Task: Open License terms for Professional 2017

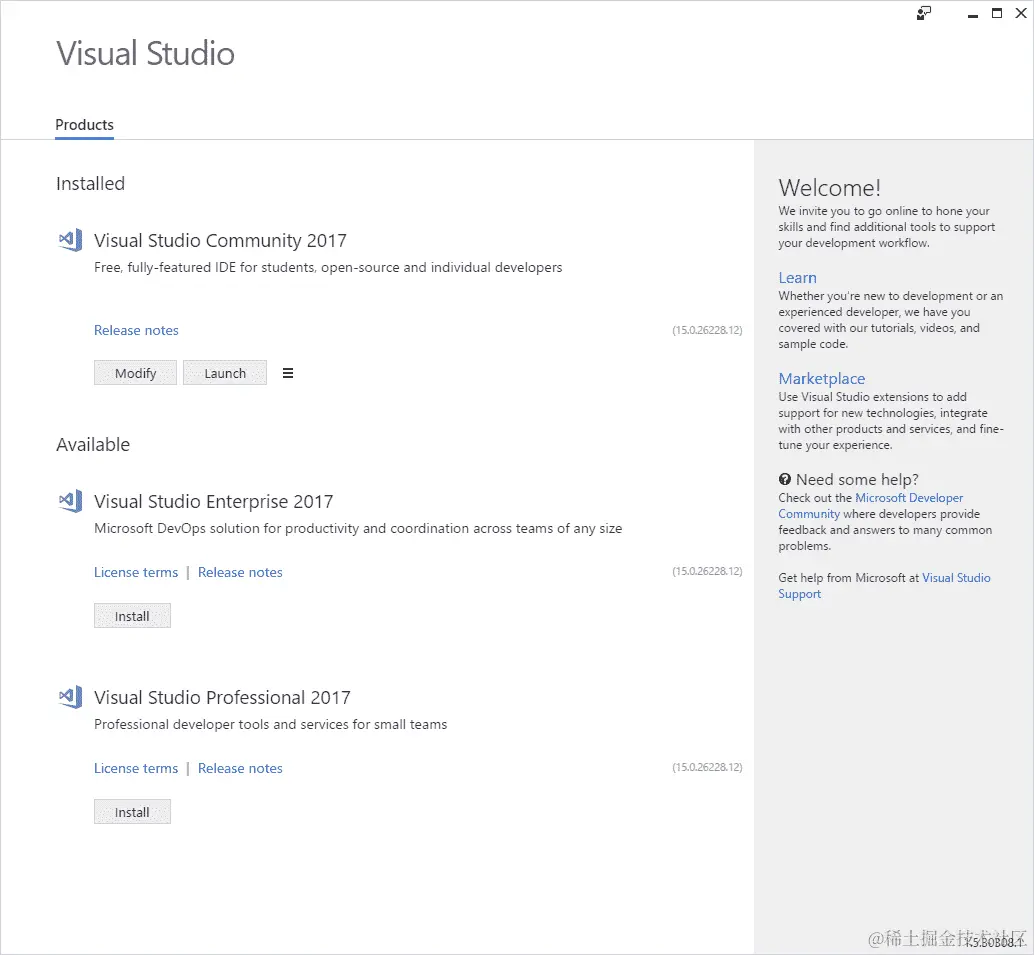Action: [136, 768]
